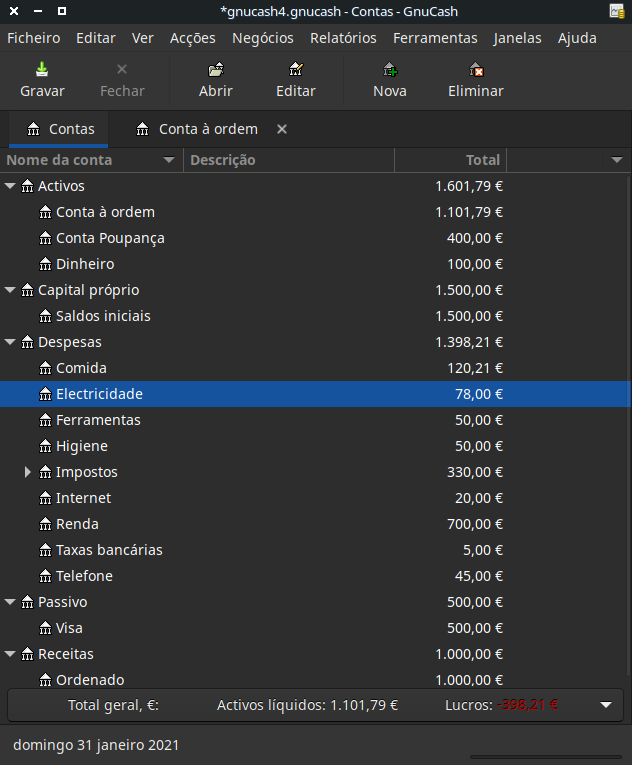
Task: Open the Relatórios menu
Action: point(343,38)
